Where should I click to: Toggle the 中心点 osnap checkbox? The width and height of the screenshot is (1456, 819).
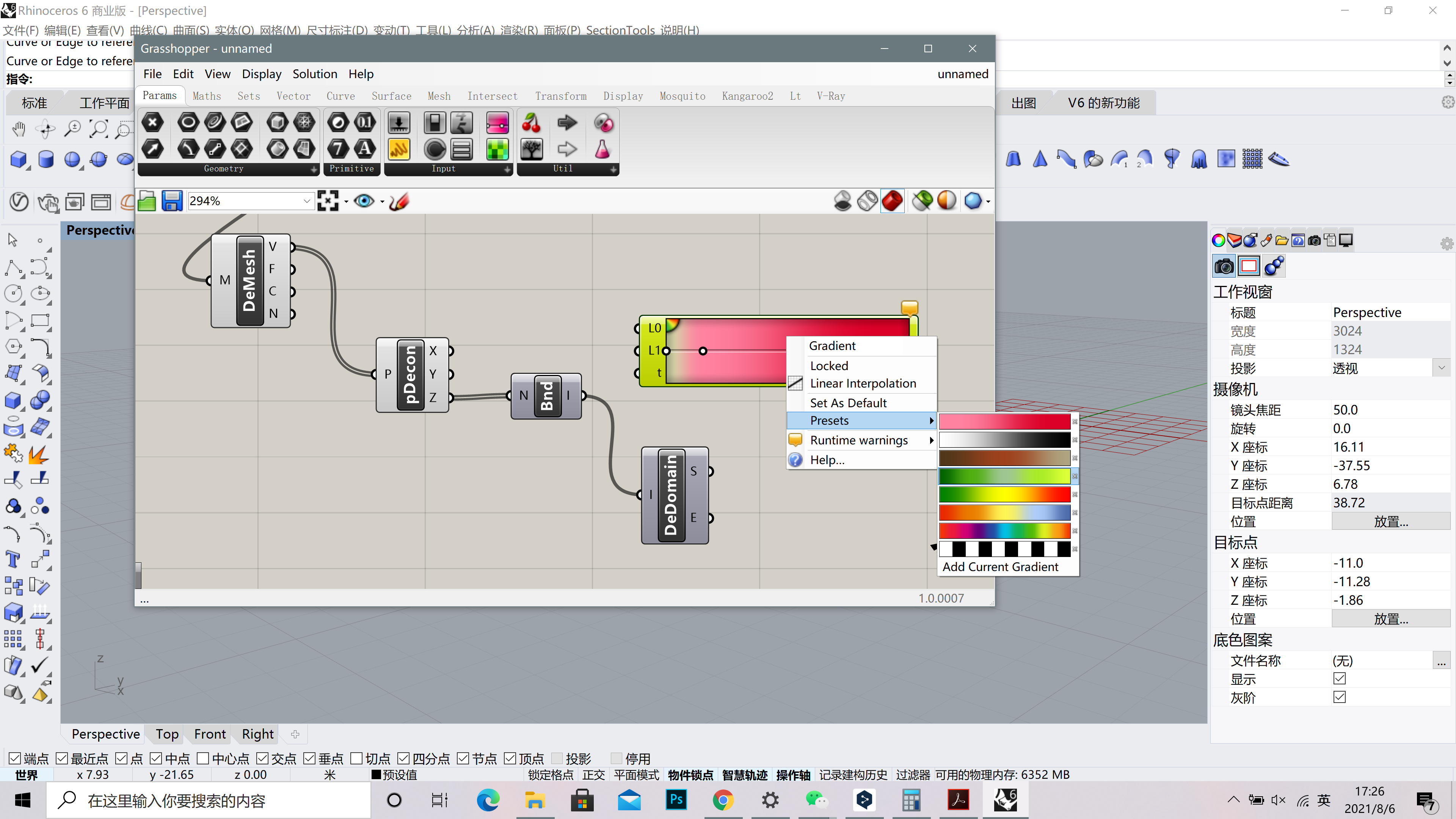(x=204, y=758)
